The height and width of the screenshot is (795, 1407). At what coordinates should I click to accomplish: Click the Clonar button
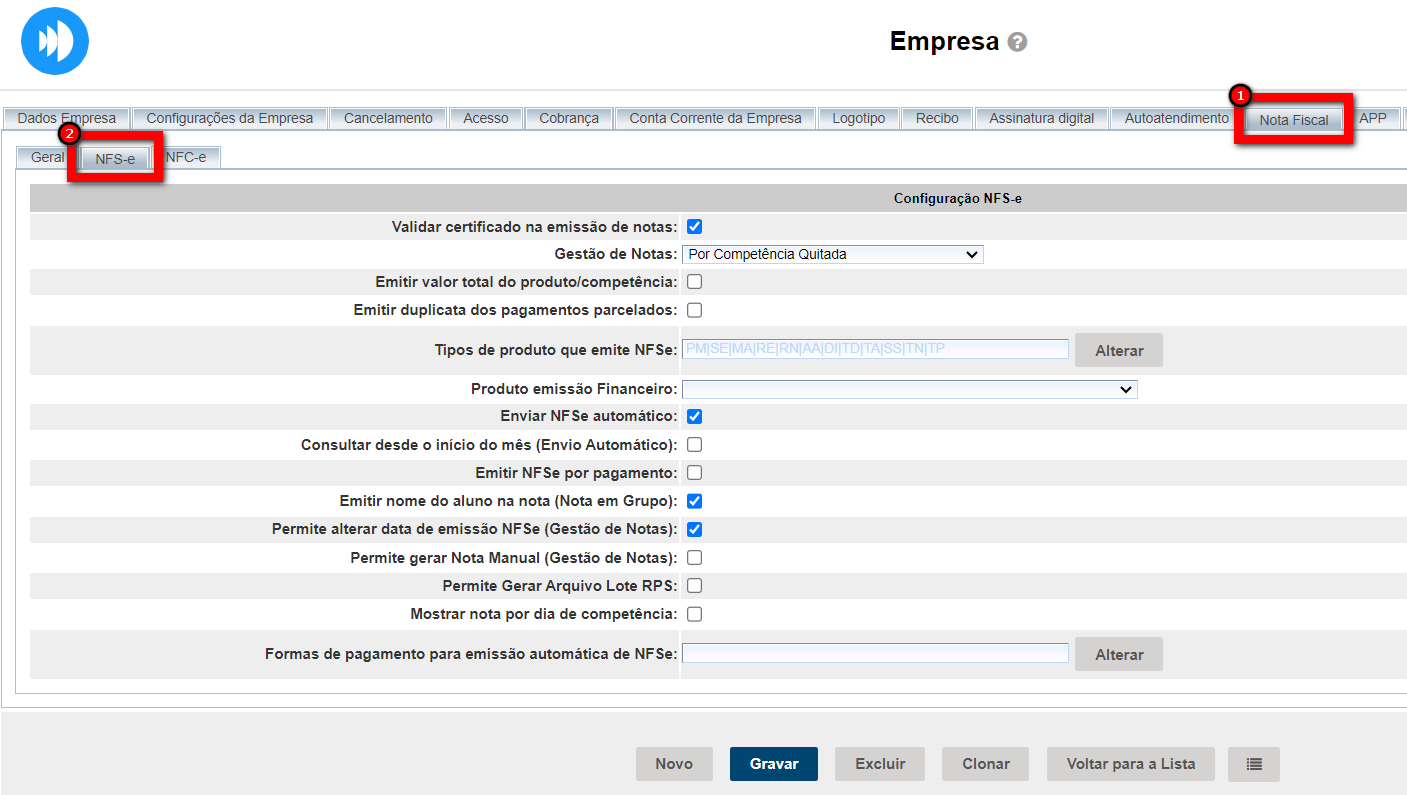(985, 764)
